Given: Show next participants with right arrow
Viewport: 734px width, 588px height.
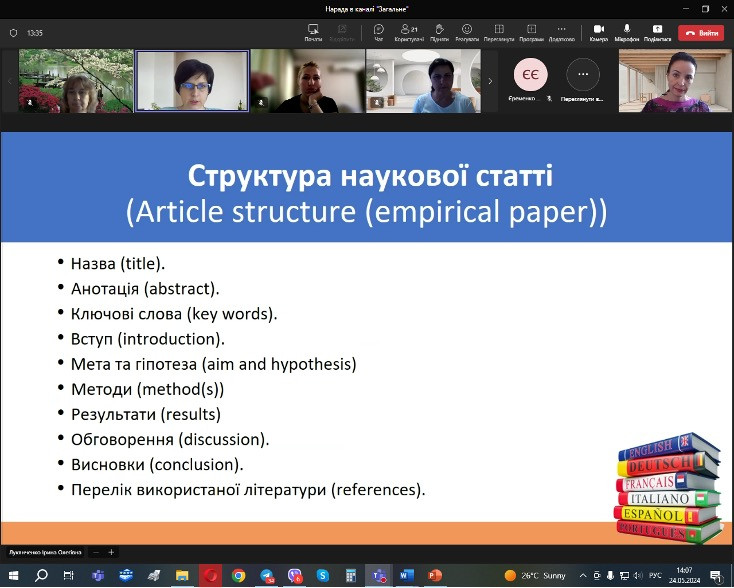Looking at the screenshot, I should tap(490, 81).
